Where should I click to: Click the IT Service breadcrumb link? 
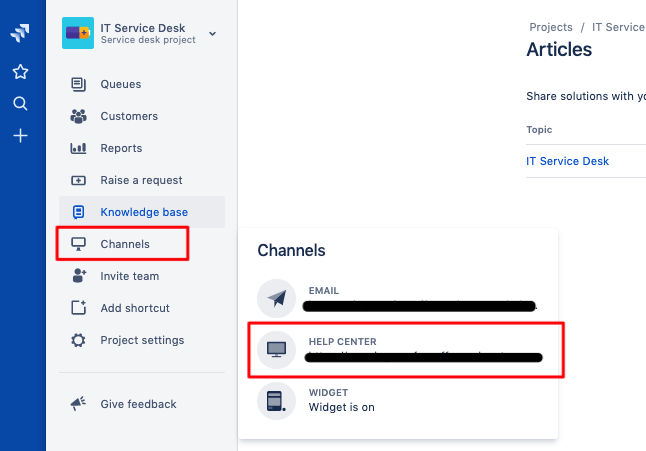[619, 27]
